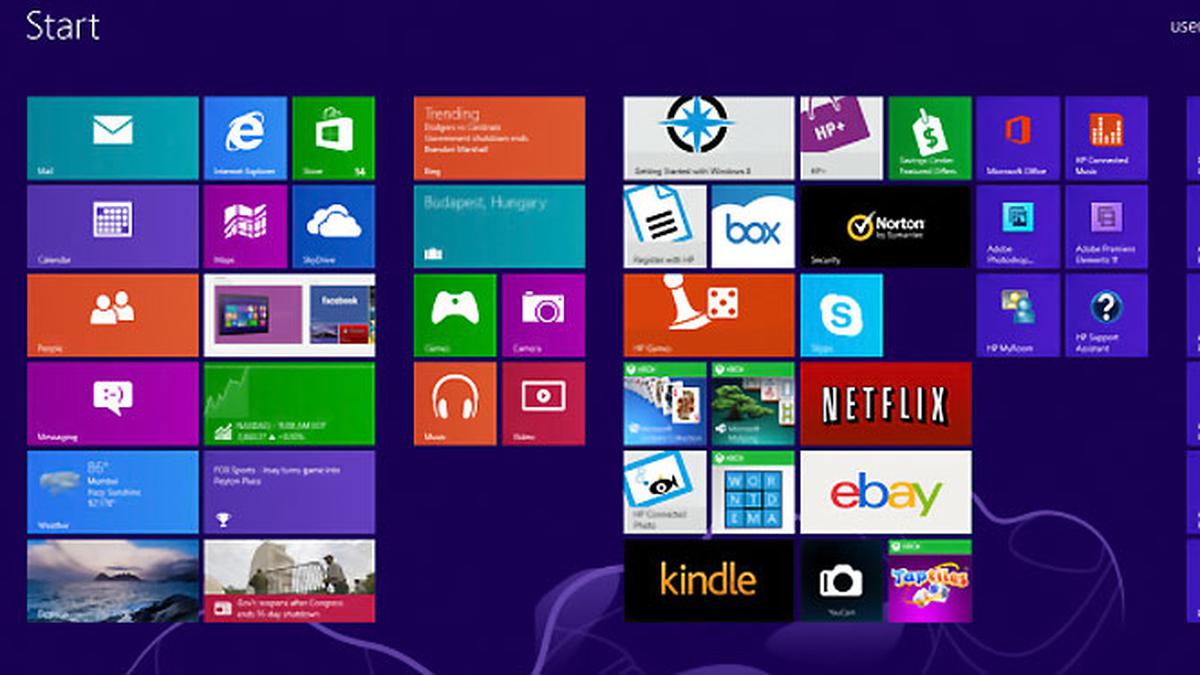This screenshot has width=1200, height=675.
Task: Launch the Microsoft Office tile
Action: 1018,138
